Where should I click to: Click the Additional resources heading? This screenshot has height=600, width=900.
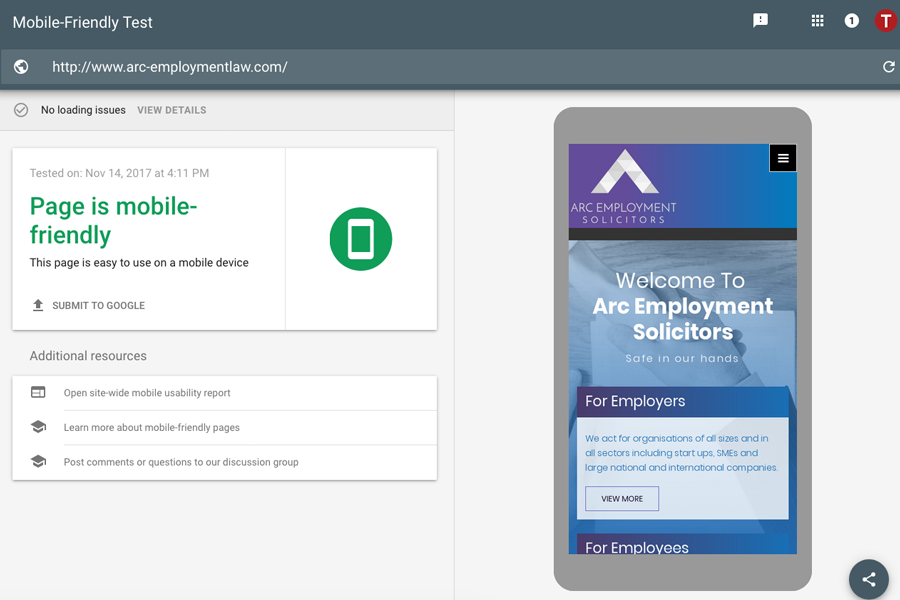pyautogui.click(x=88, y=356)
